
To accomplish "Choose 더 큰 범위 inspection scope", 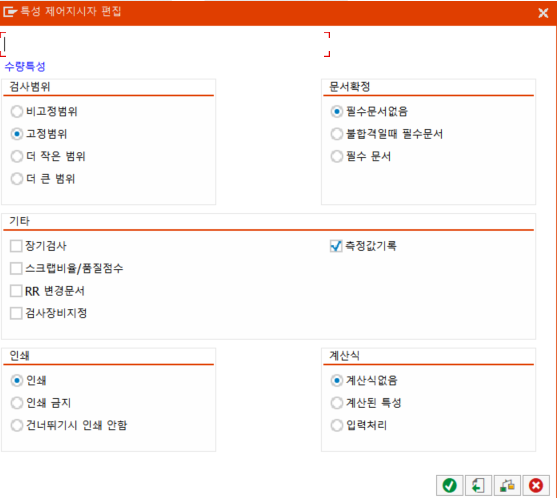I will [x=17, y=179].
